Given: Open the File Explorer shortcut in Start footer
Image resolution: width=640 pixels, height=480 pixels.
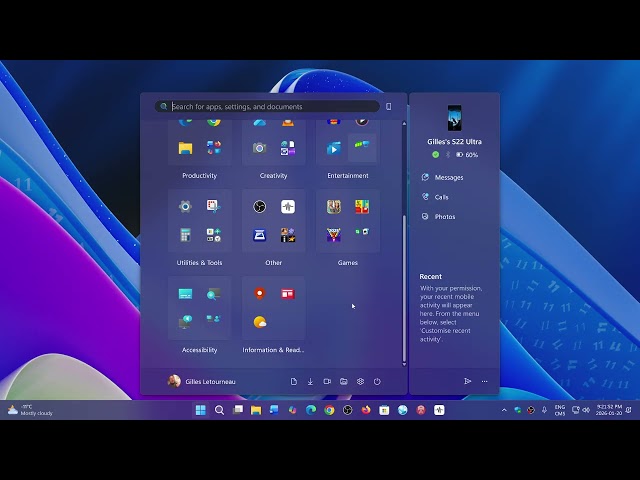Looking at the screenshot, I should click(344, 382).
